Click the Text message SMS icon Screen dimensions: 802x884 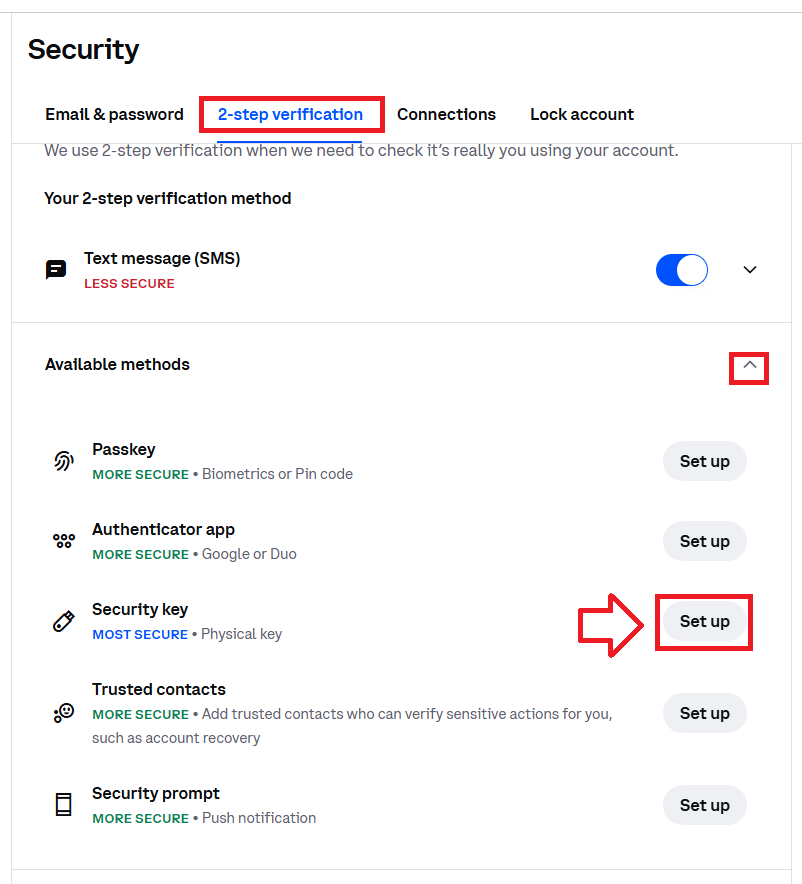57,270
